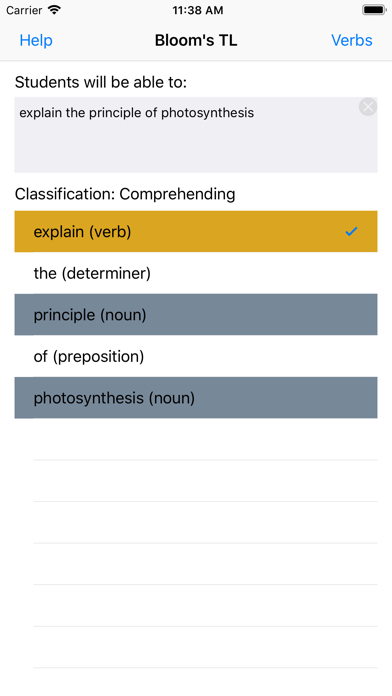Tap the status bar clock
Viewport: 392px width, 696px height.
tap(198, 10)
